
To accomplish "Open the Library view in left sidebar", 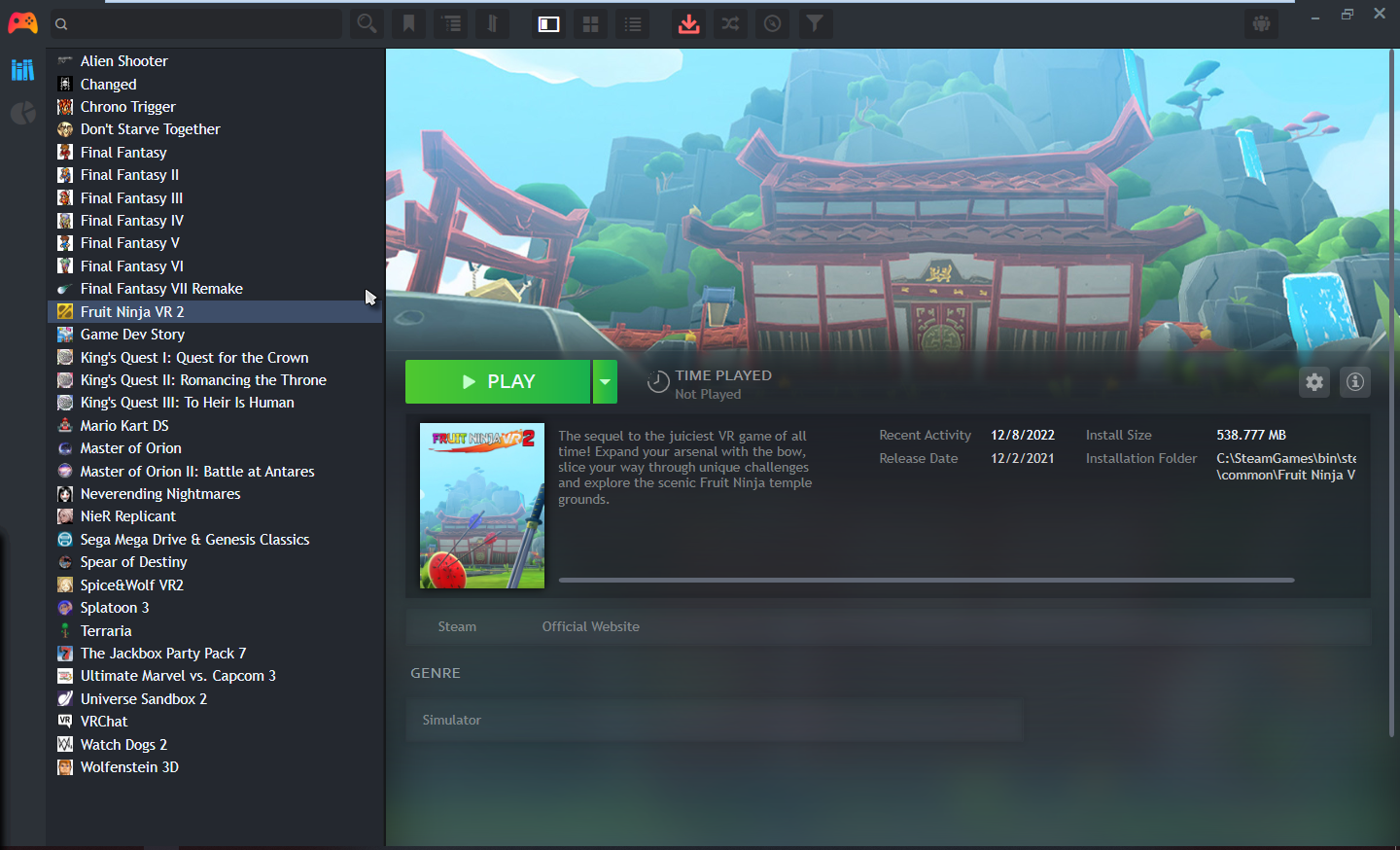I will 22,70.
